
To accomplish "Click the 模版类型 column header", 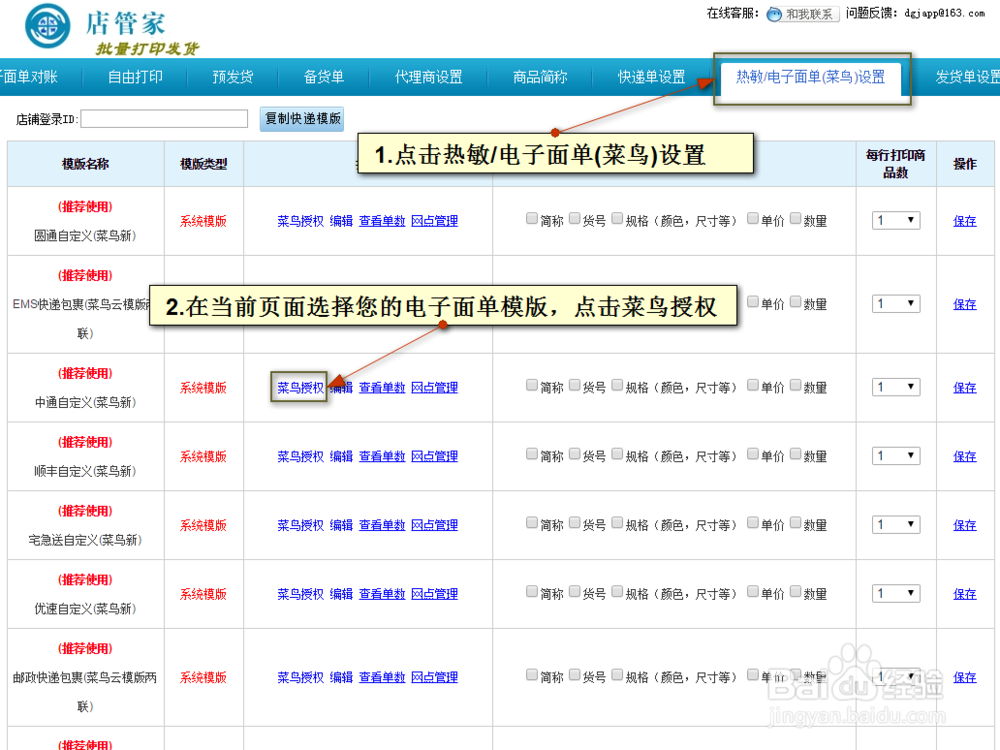I will point(203,164).
